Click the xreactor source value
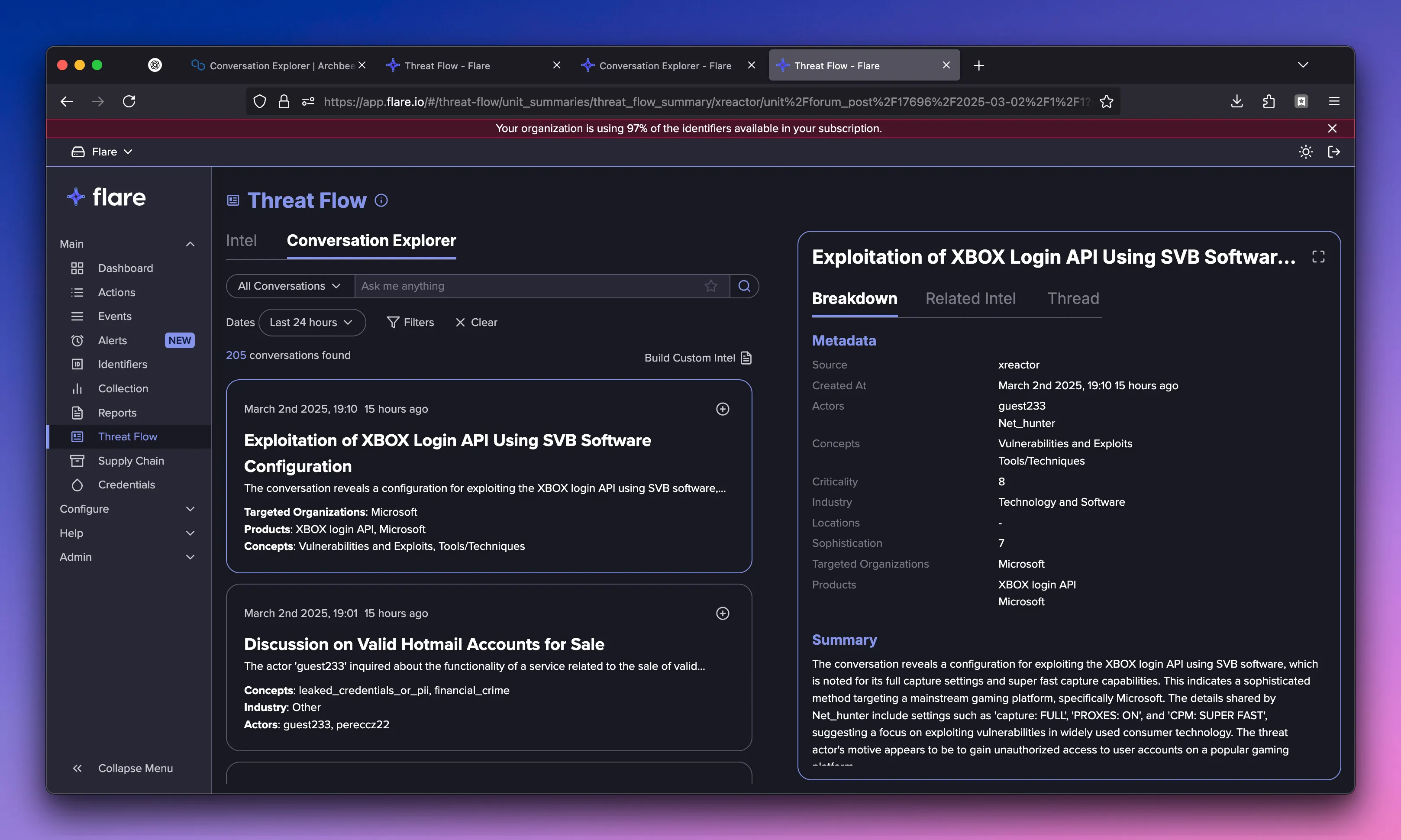Image resolution: width=1401 pixels, height=840 pixels. pos(1019,365)
